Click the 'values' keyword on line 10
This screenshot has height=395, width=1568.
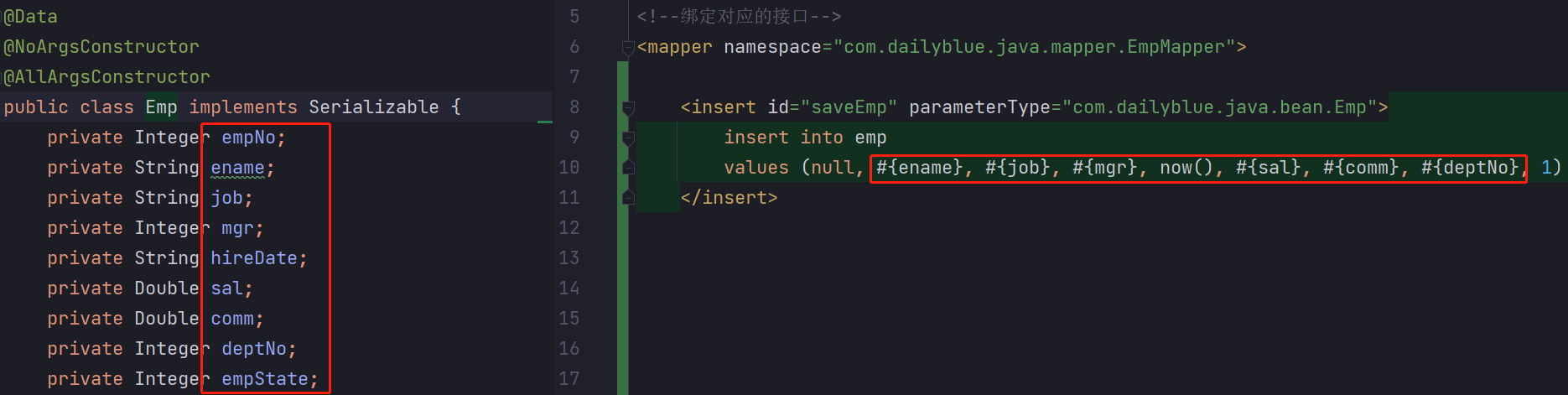click(x=756, y=168)
